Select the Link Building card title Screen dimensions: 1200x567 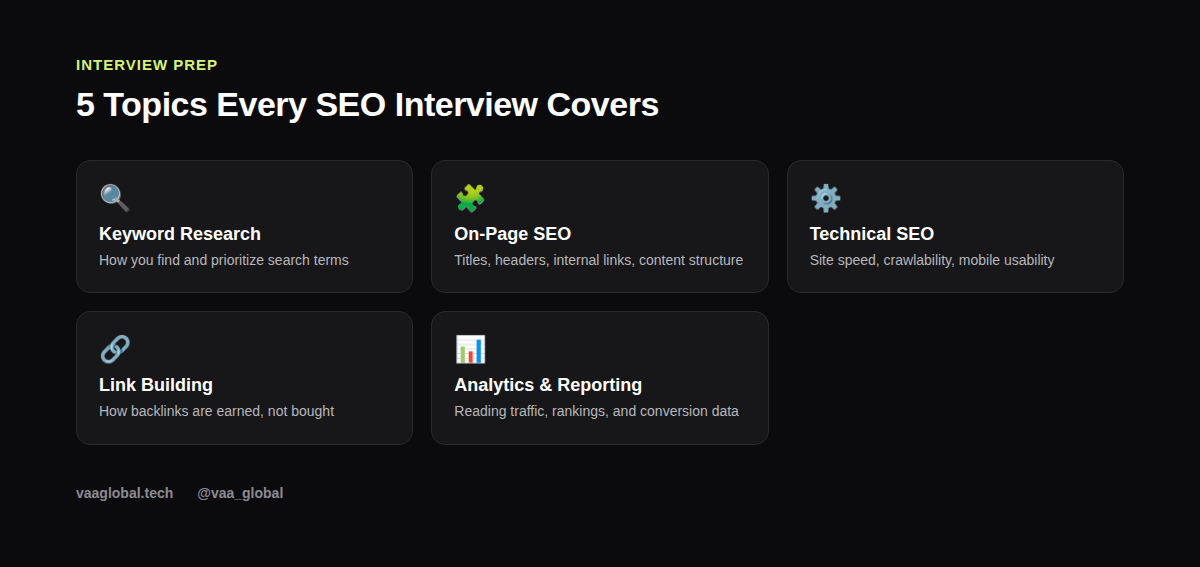[x=156, y=385]
